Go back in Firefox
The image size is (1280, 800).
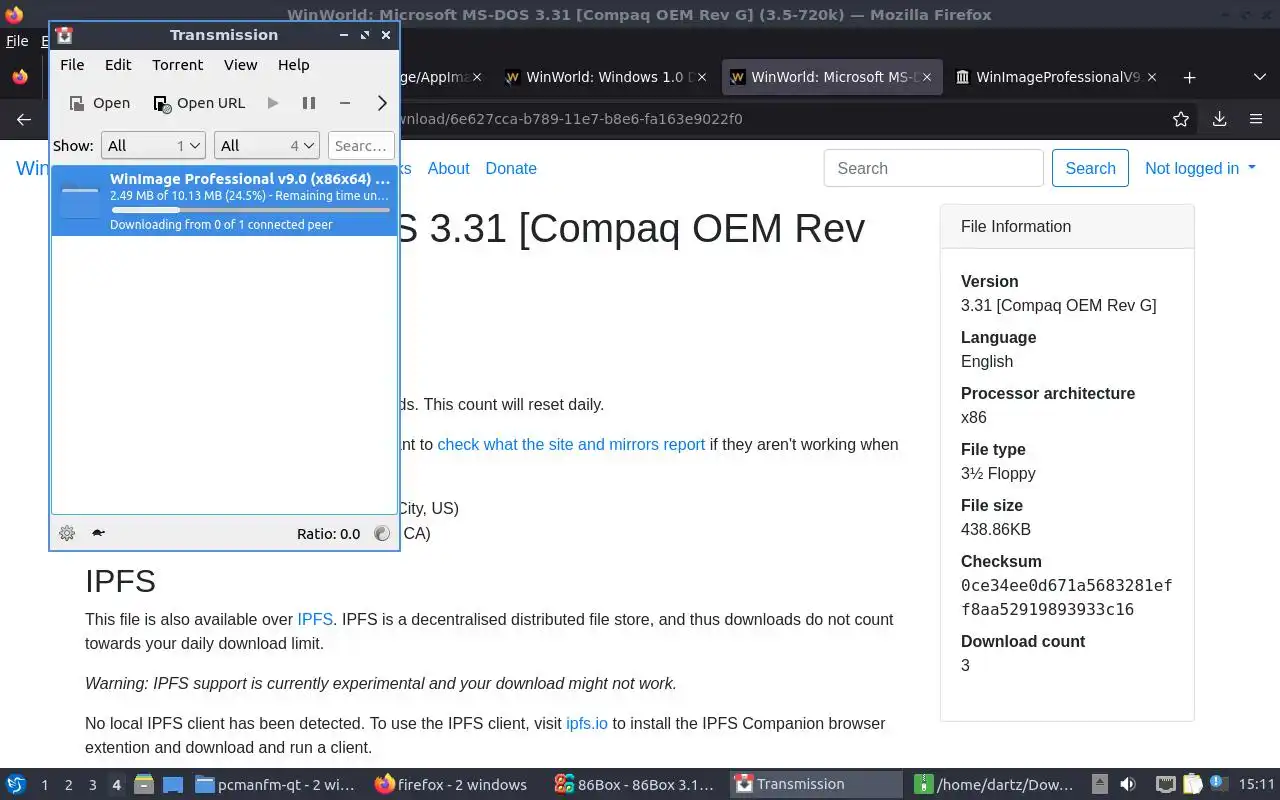coord(24,119)
